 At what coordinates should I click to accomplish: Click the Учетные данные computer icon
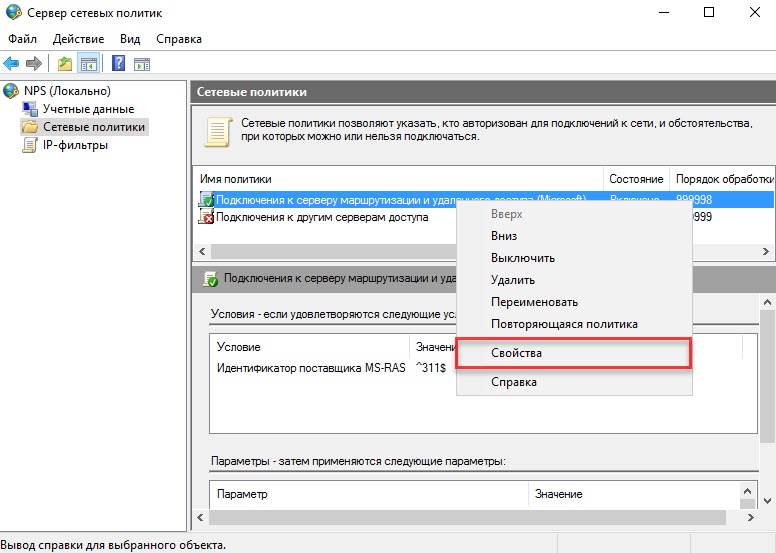click(30, 109)
